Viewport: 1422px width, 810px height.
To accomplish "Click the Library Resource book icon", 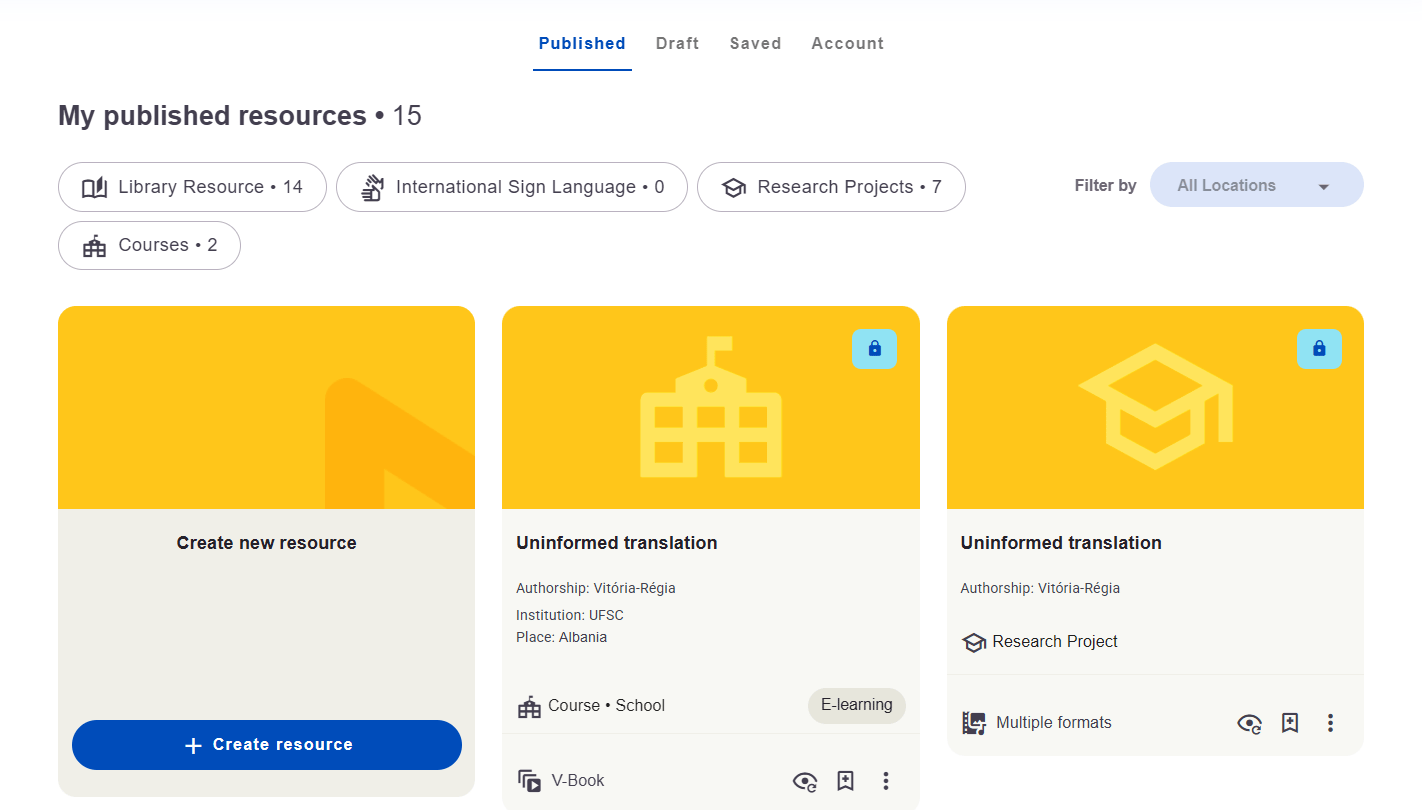I will coord(94,187).
